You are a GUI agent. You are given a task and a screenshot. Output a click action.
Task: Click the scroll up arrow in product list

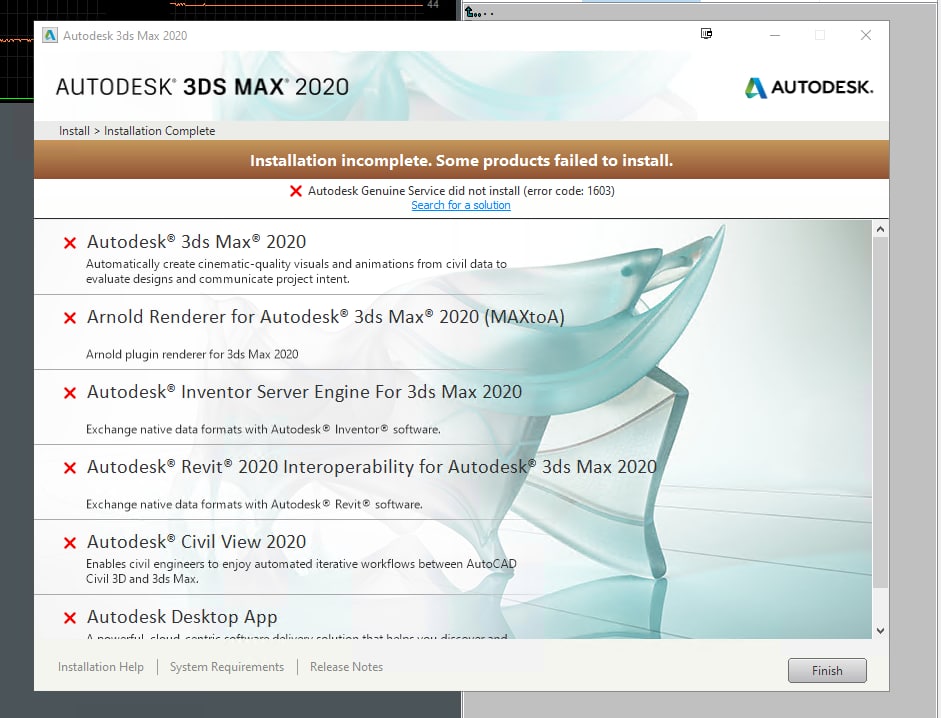click(880, 229)
